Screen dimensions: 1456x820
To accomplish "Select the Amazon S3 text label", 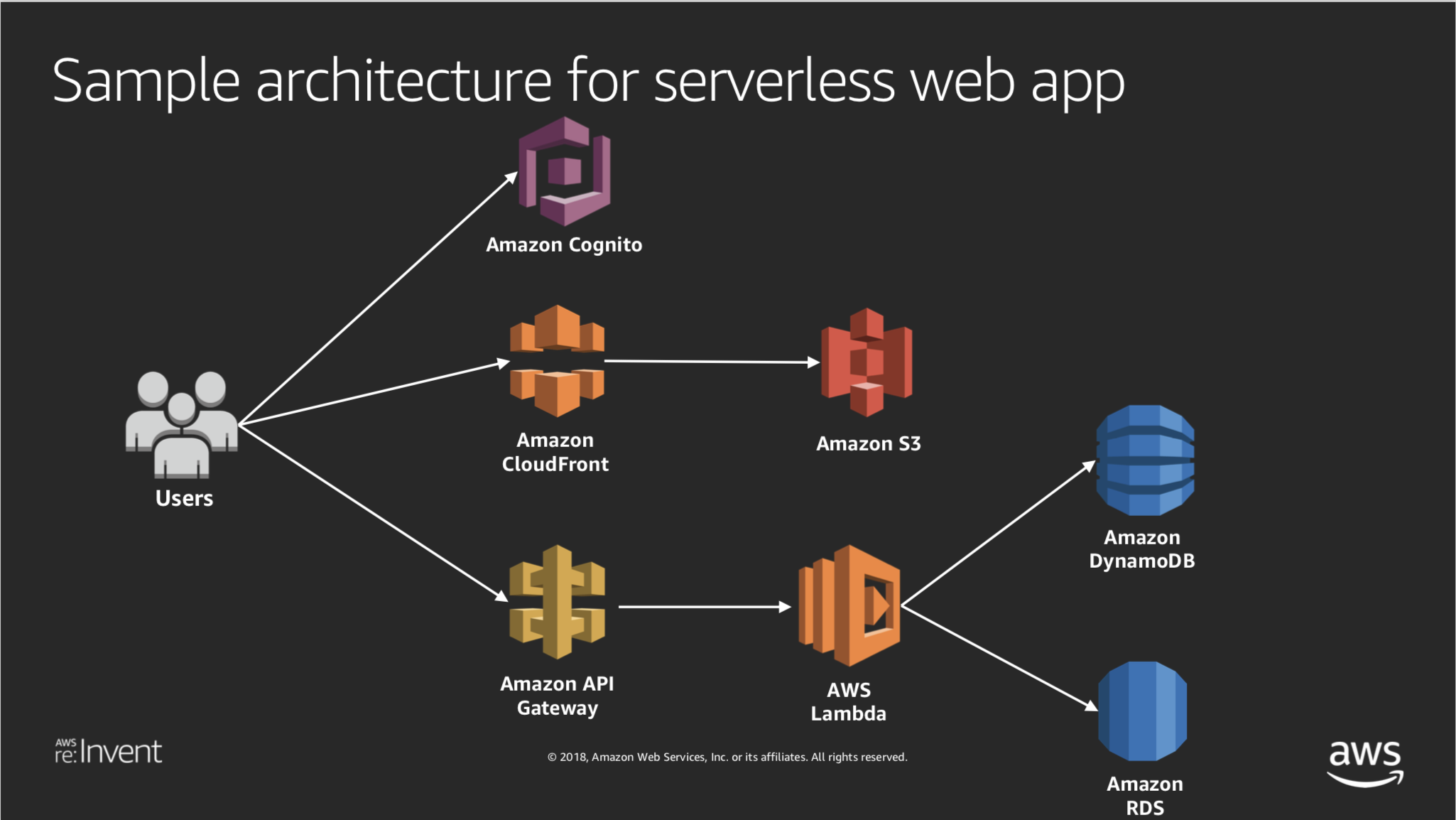I will coord(869,444).
